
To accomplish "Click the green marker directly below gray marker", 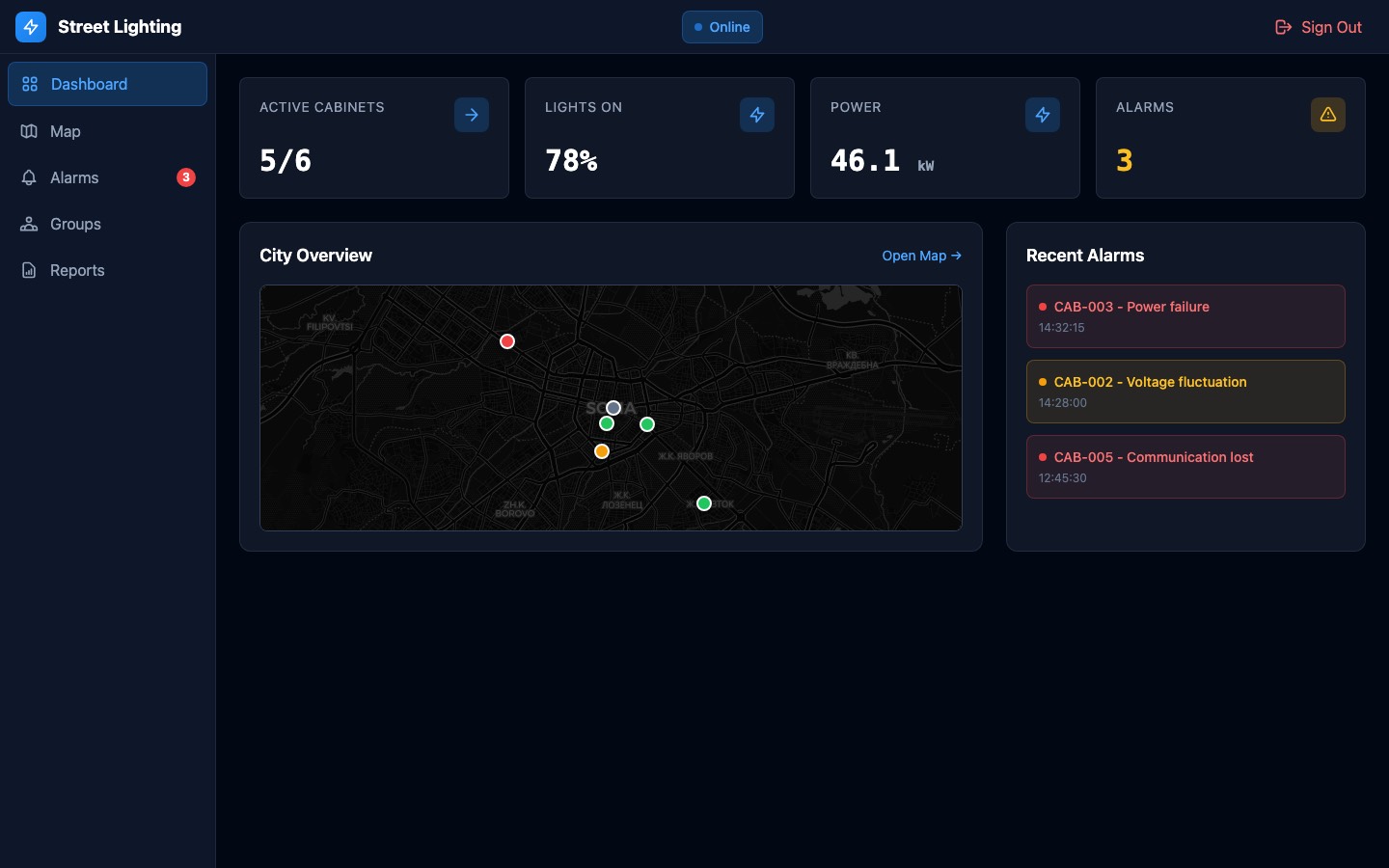I will 607,423.
